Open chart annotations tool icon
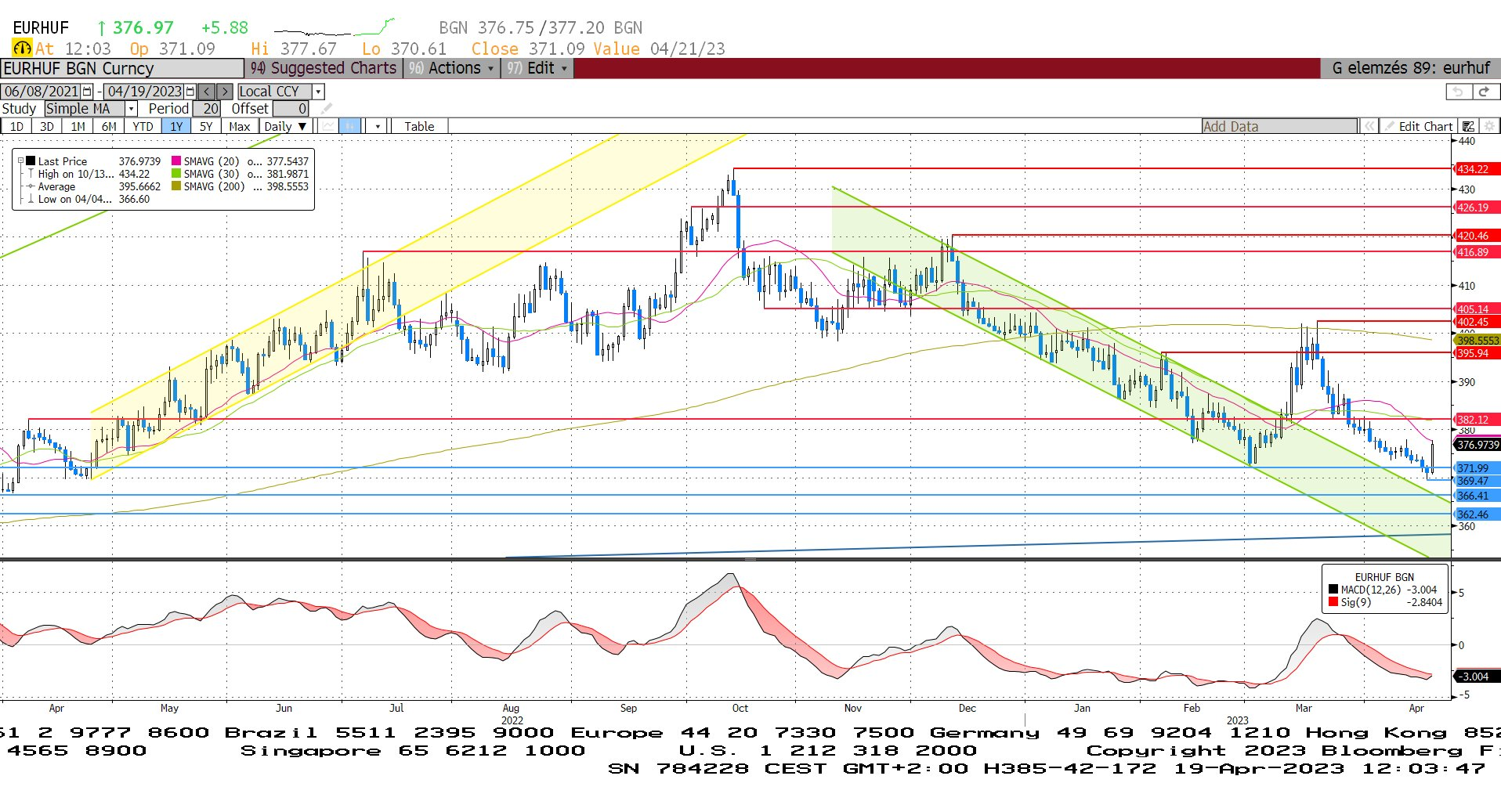Viewport: 1501px width, 812px height. coord(1469,126)
